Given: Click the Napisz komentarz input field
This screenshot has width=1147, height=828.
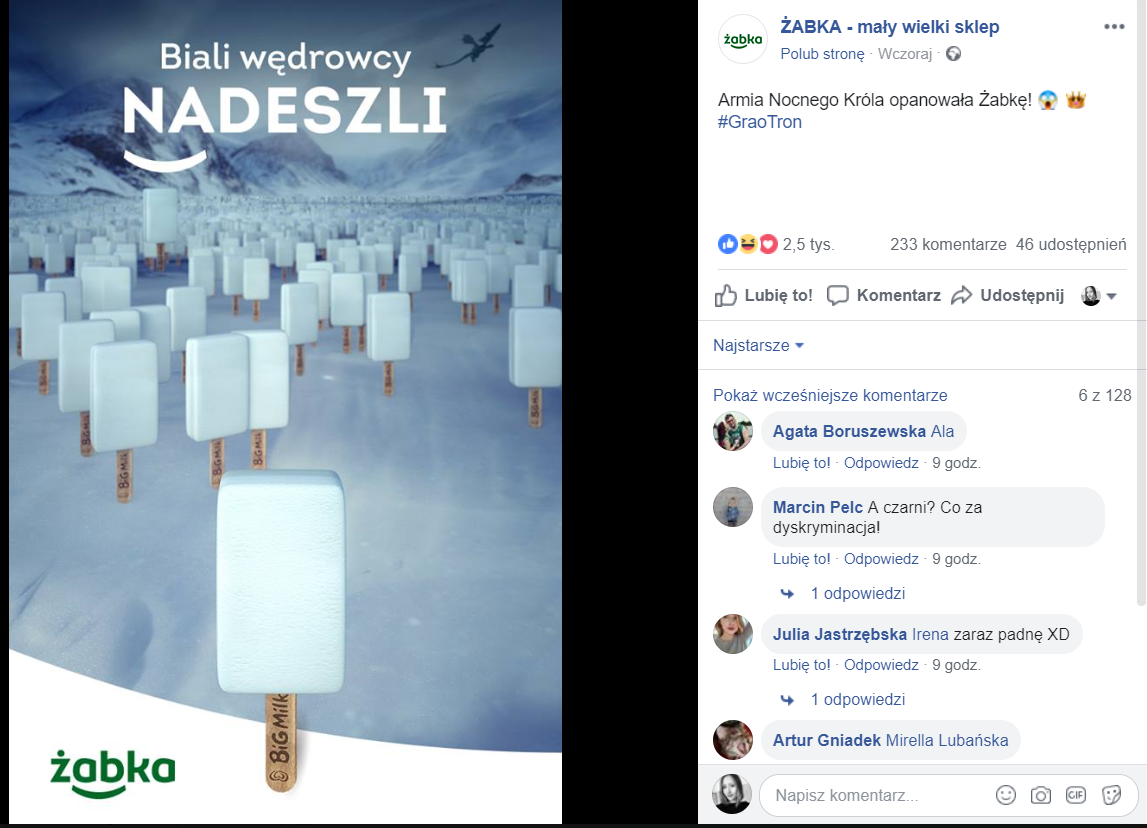Looking at the screenshot, I should pyautogui.click(x=878, y=795).
